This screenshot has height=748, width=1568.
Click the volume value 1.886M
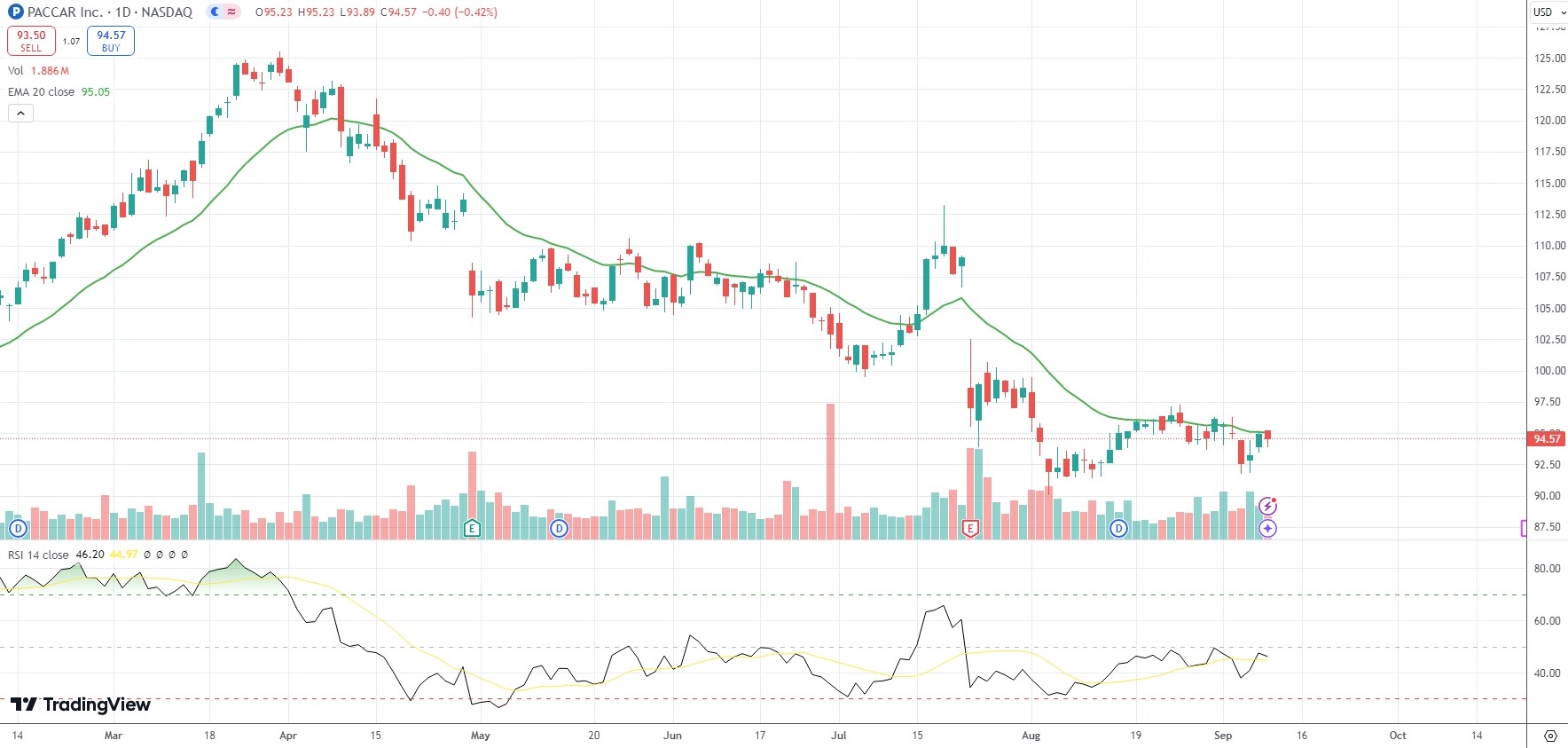[x=50, y=71]
